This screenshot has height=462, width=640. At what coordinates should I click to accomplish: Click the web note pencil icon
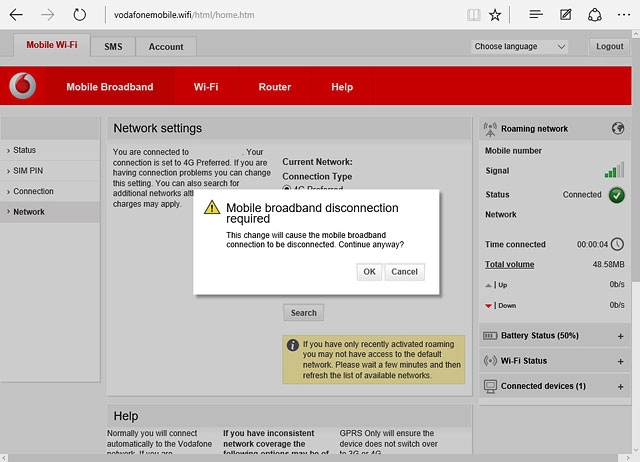click(x=566, y=15)
